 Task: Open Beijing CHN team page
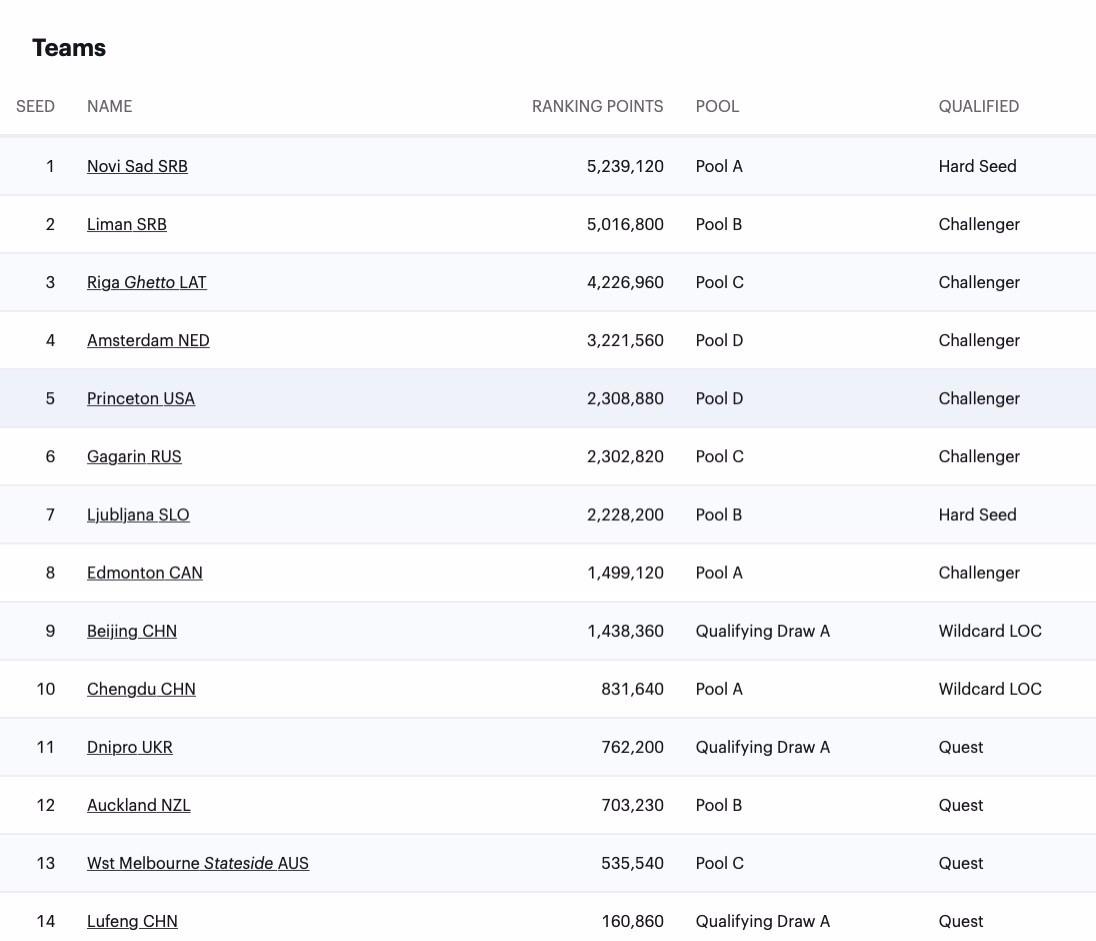[x=131, y=631]
